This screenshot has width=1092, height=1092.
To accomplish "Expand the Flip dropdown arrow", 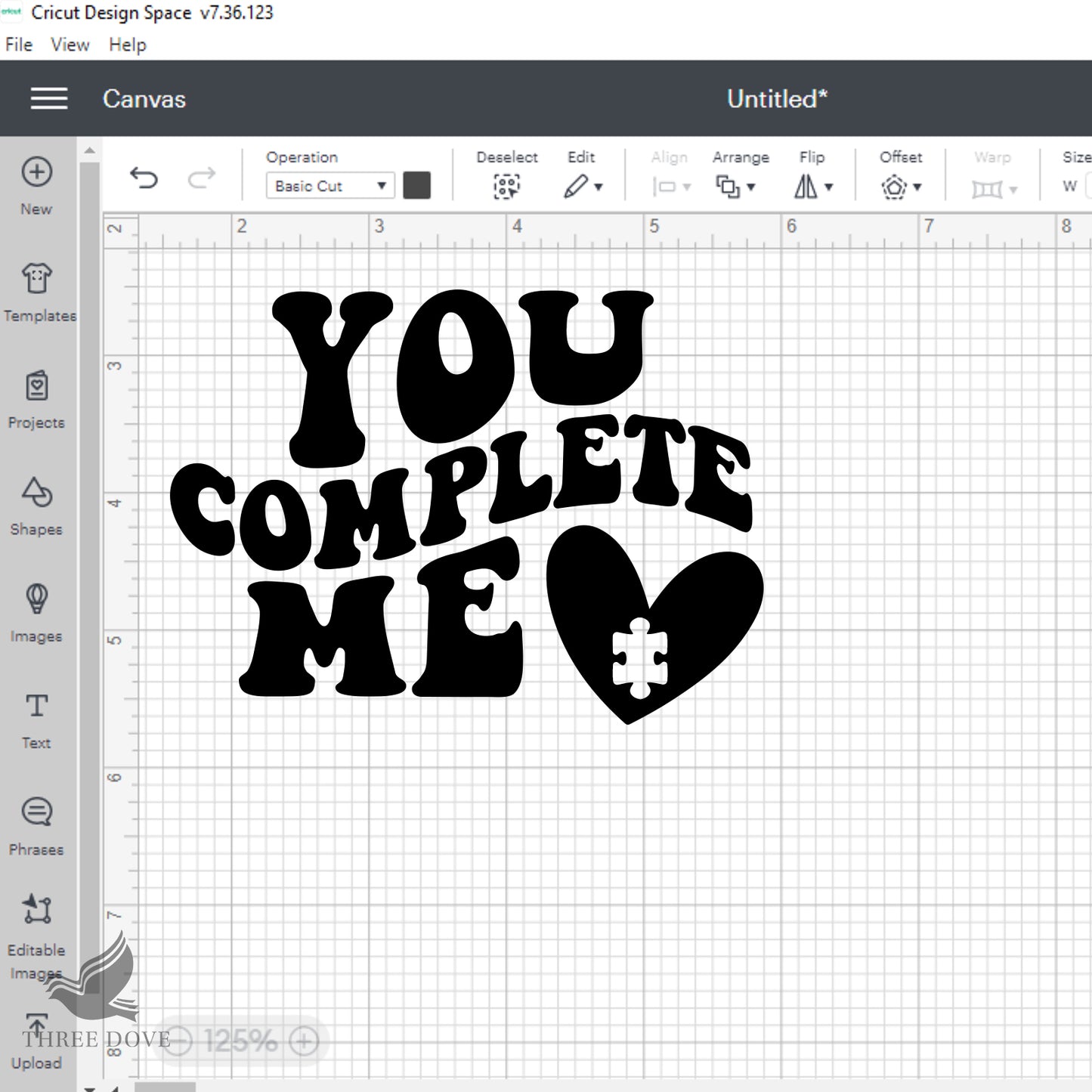I will coord(829,187).
